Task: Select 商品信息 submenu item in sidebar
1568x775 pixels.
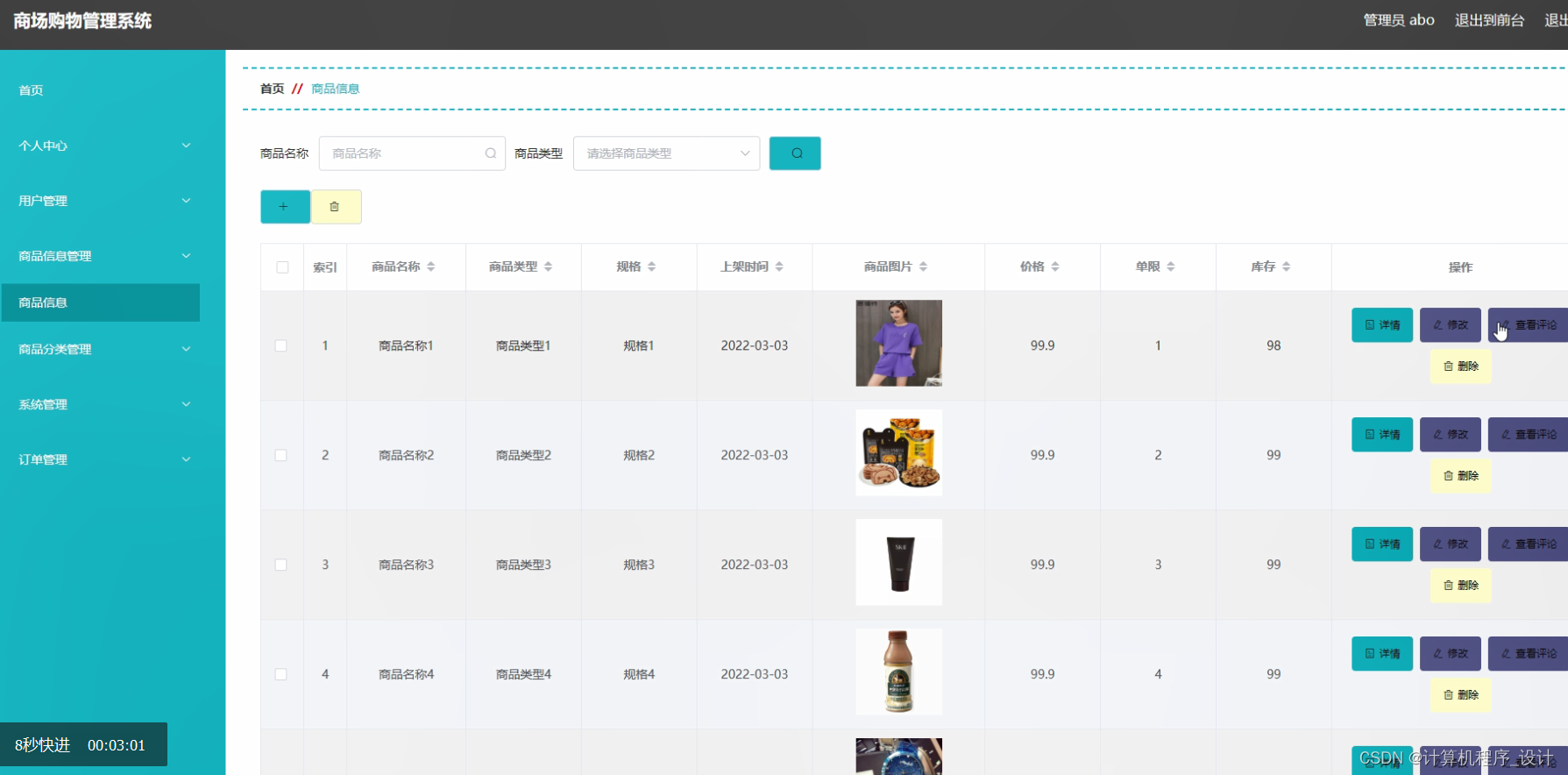Action: [101, 302]
